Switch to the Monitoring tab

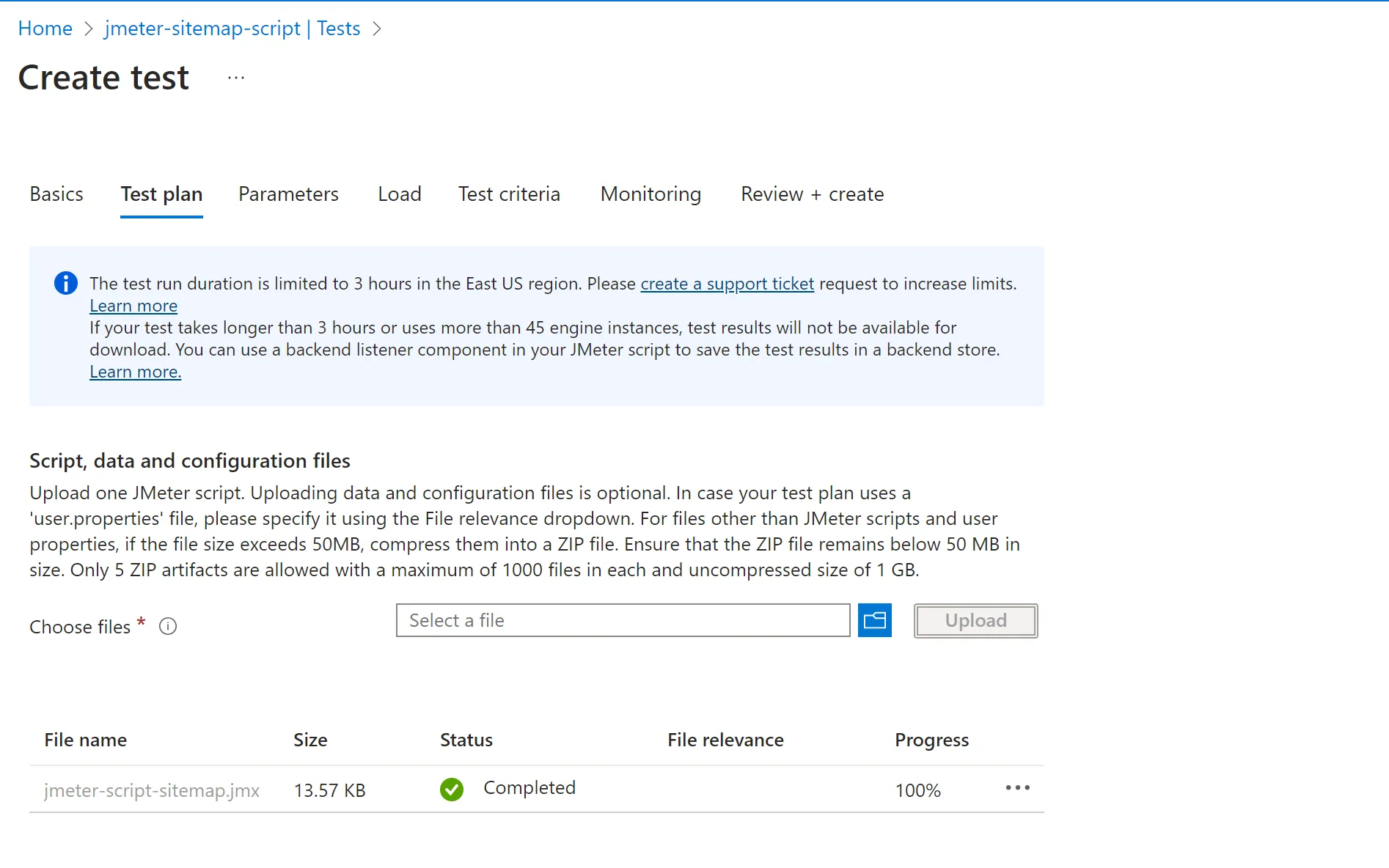click(x=650, y=194)
